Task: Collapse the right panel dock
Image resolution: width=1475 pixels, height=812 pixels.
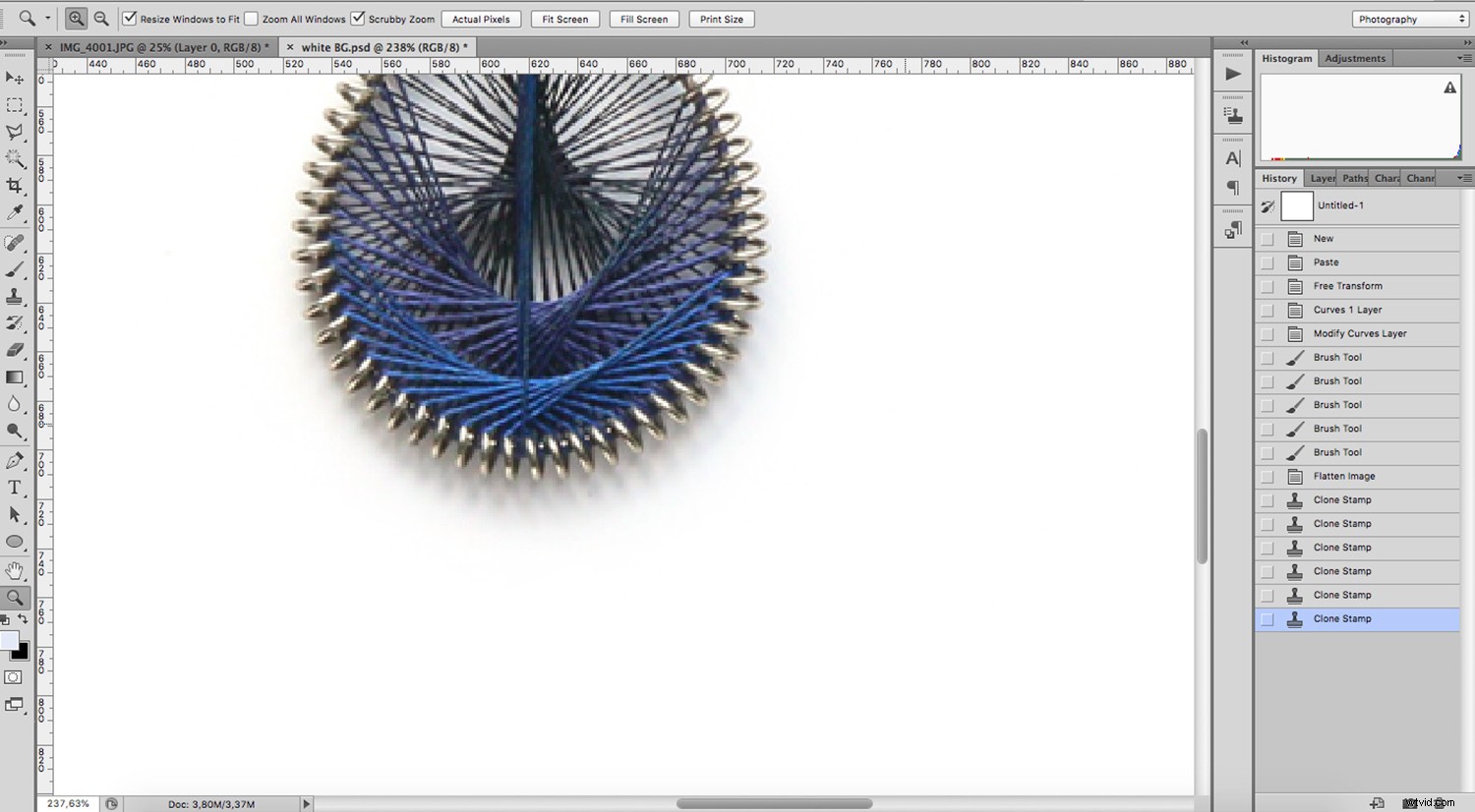Action: click(x=1243, y=43)
